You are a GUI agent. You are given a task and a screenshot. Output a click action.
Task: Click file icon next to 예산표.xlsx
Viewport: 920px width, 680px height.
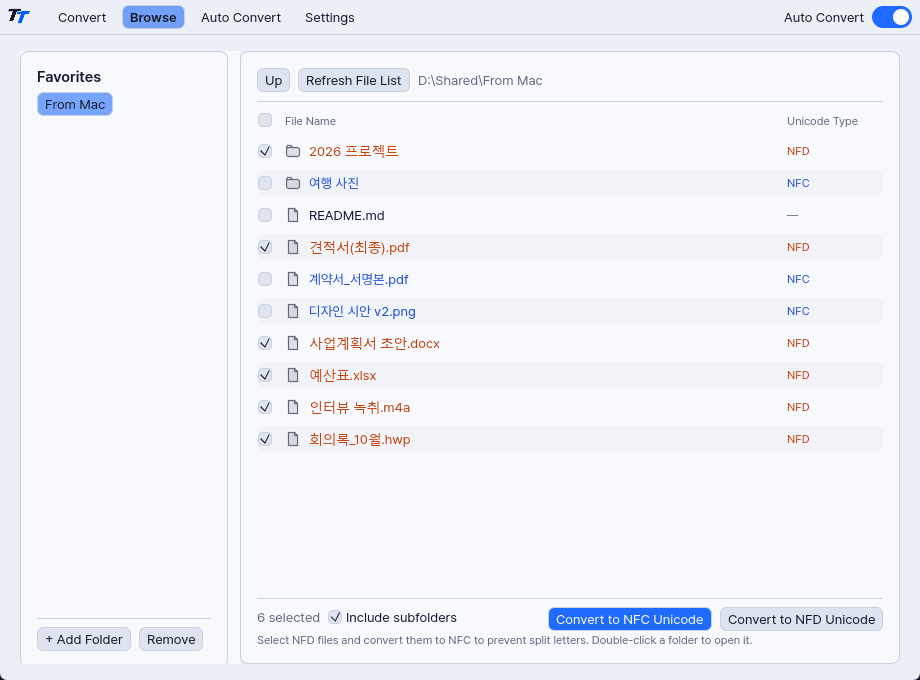point(293,375)
